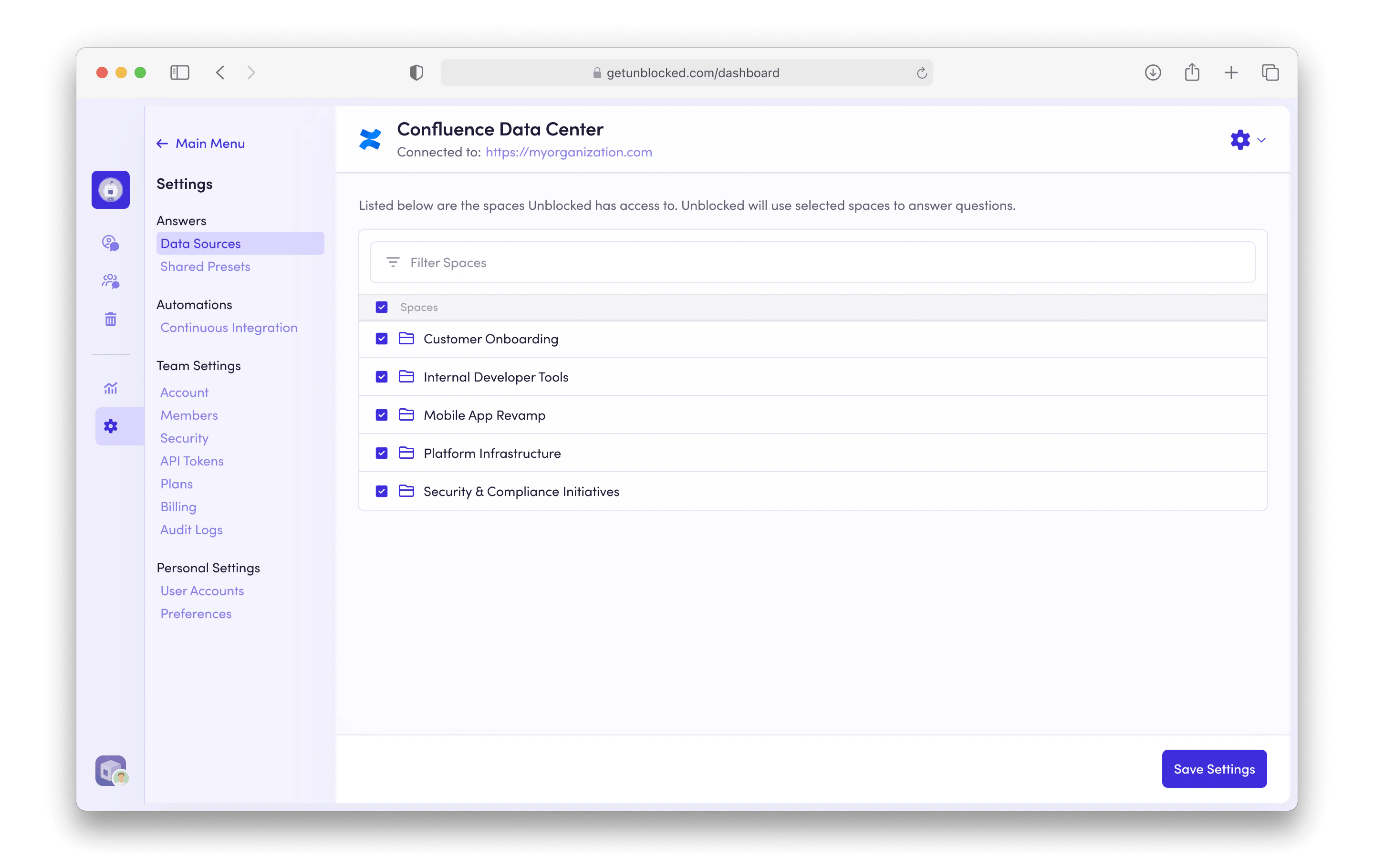The height and width of the screenshot is (868, 1374).
Task: Go forward in browser history
Action: point(251,72)
